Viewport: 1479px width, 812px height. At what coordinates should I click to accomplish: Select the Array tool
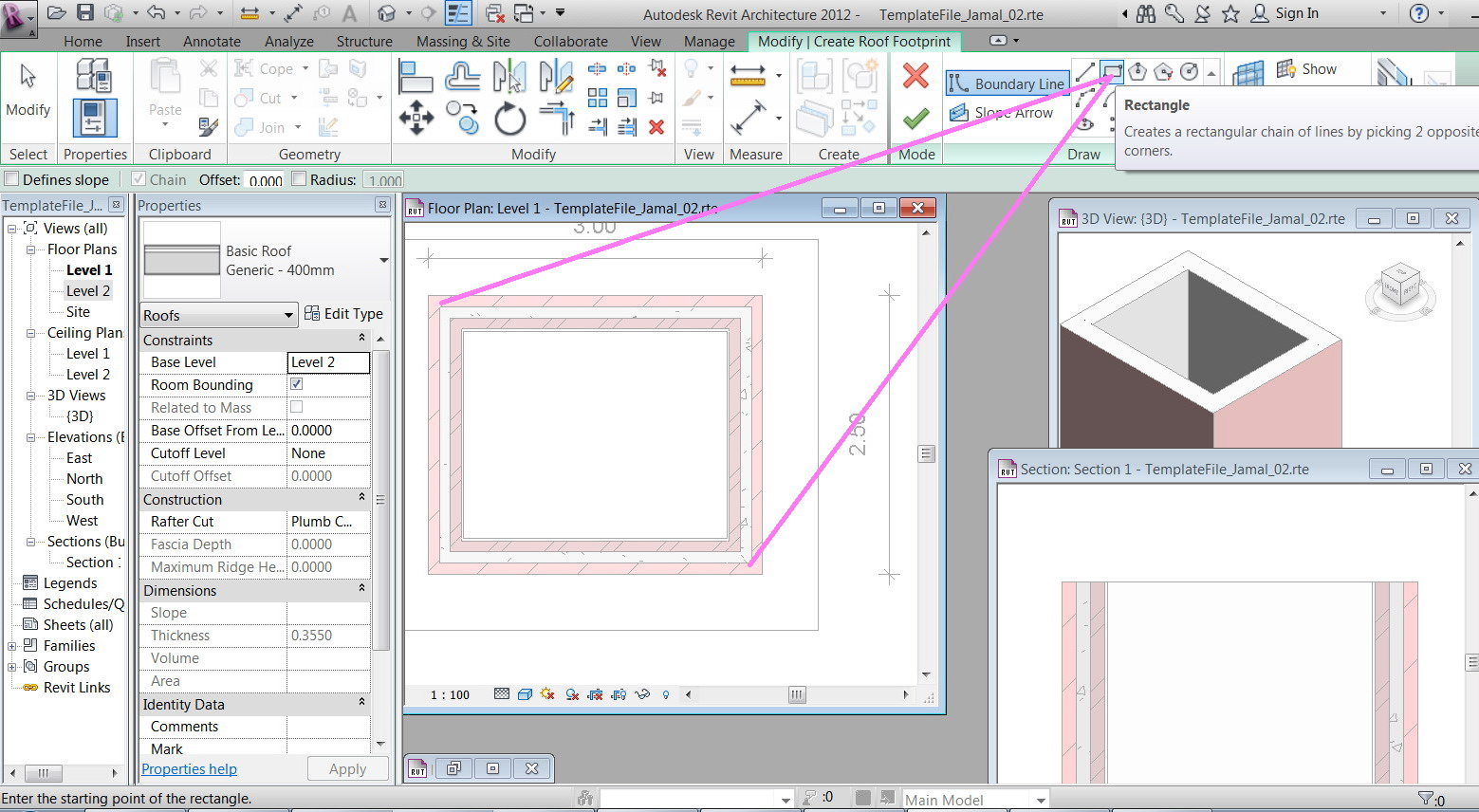(598, 98)
